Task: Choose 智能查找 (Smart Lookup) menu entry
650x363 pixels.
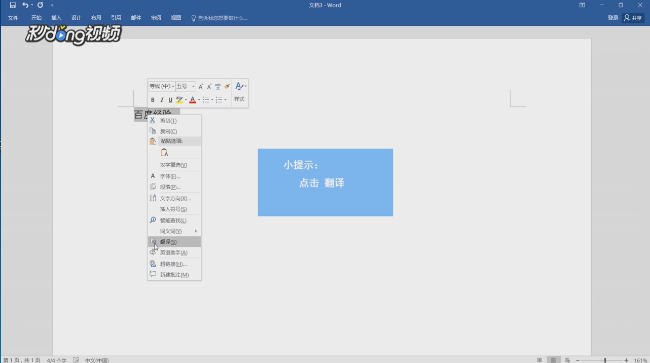Action: click(175, 220)
